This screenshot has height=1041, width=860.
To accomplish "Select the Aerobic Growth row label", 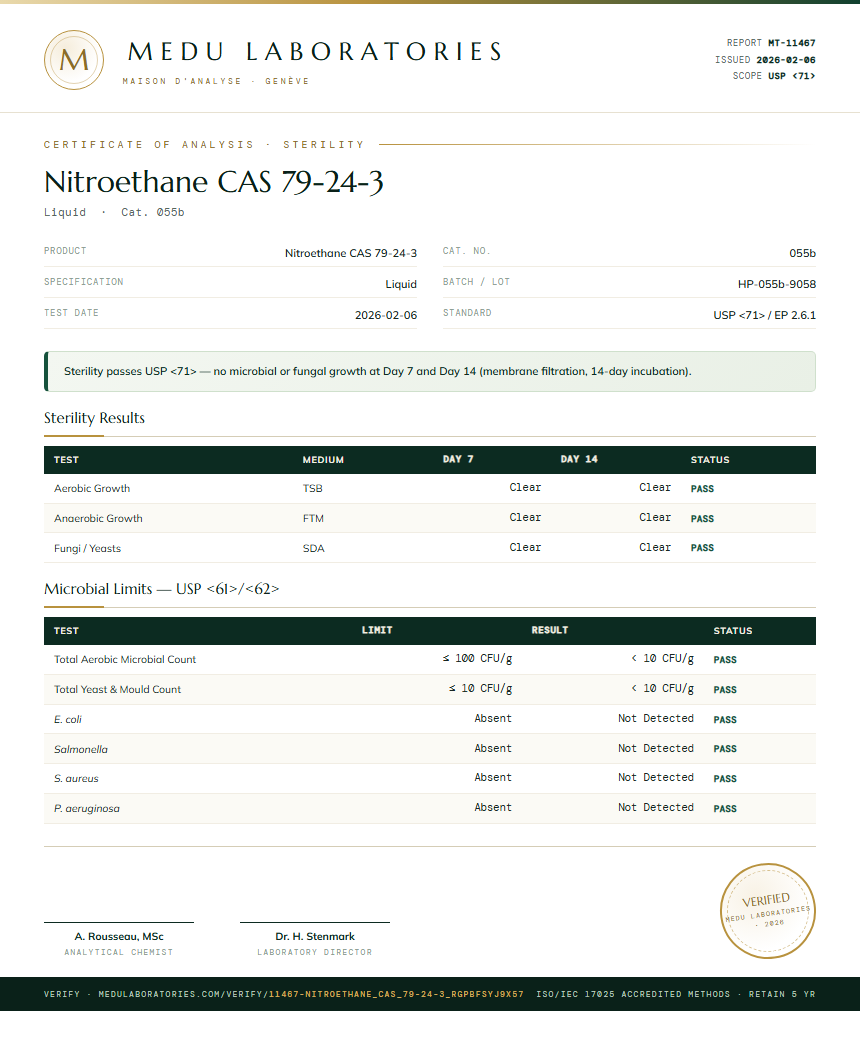I will 92,489.
